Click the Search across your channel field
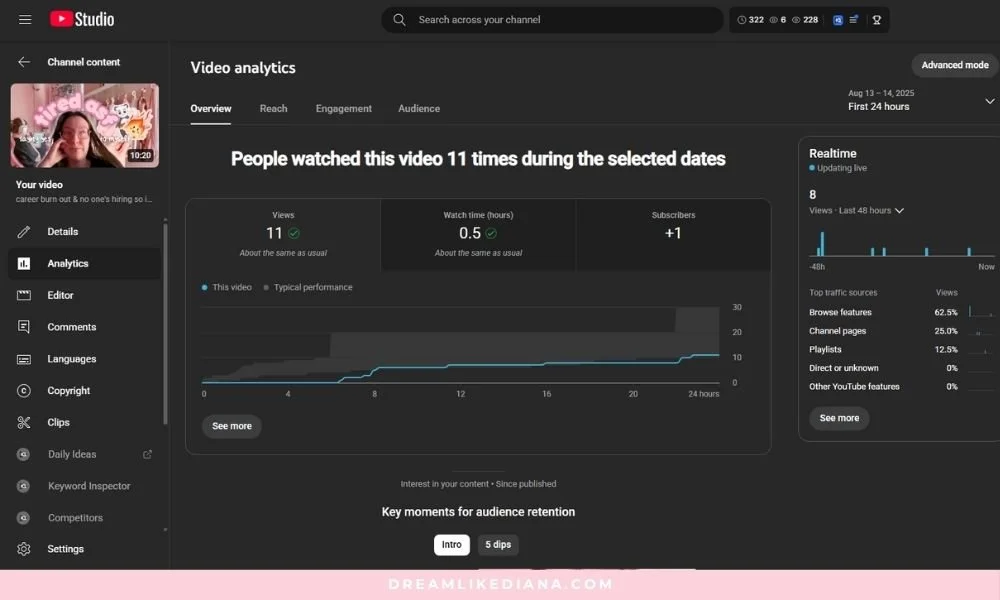 (x=552, y=19)
